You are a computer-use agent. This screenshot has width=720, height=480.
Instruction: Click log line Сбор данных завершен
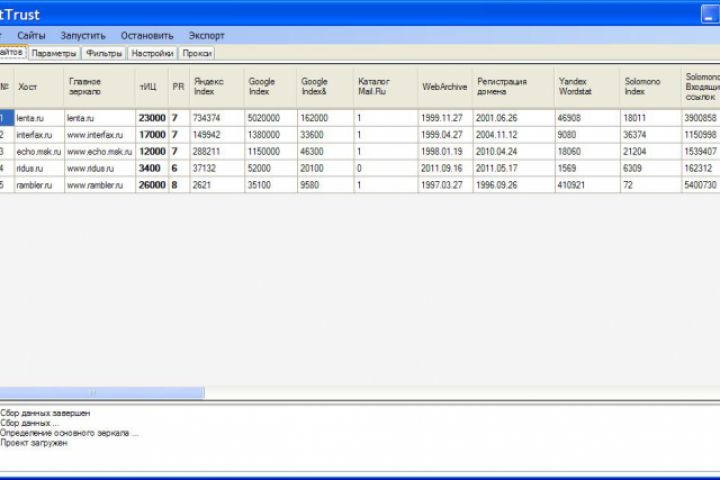pyautogui.click(x=45, y=413)
